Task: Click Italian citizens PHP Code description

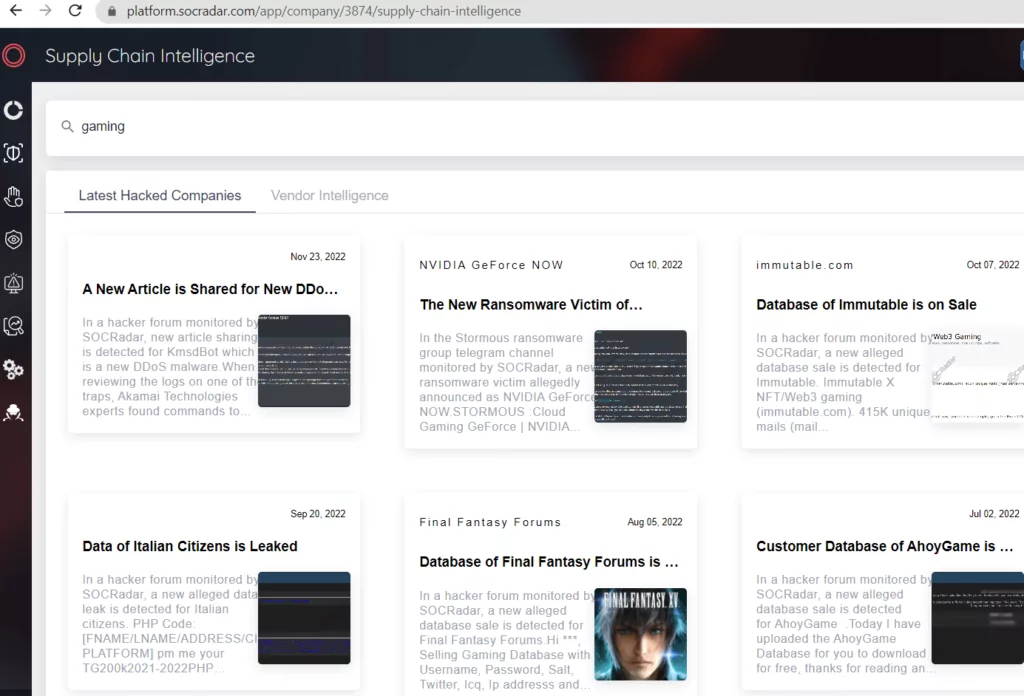Action: [x=170, y=624]
